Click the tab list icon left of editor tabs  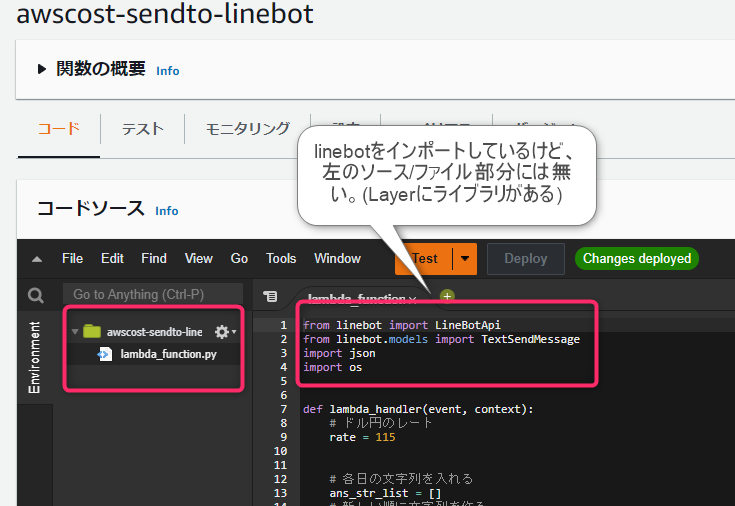pyautogui.click(x=270, y=296)
